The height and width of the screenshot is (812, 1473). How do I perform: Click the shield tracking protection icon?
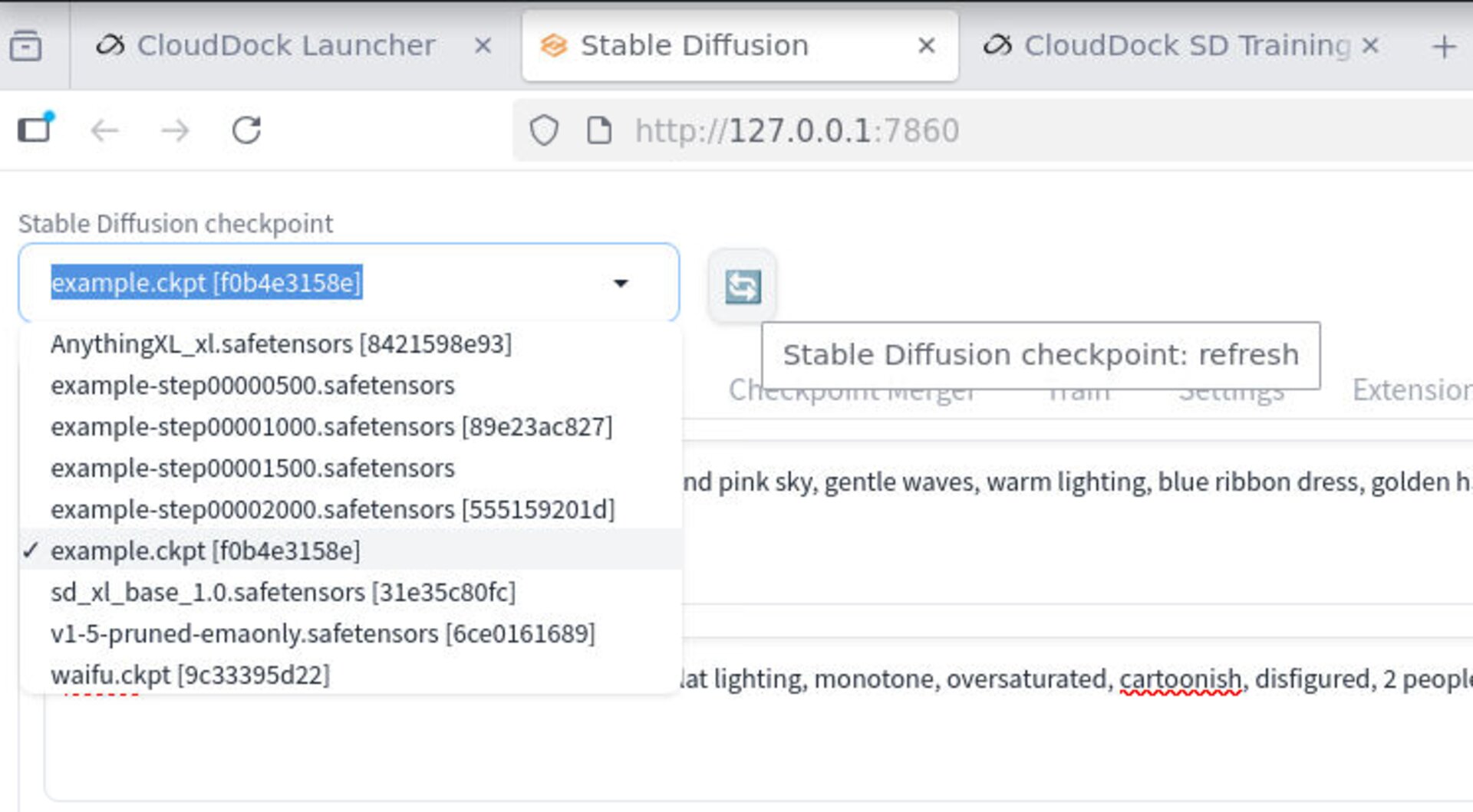click(x=544, y=130)
